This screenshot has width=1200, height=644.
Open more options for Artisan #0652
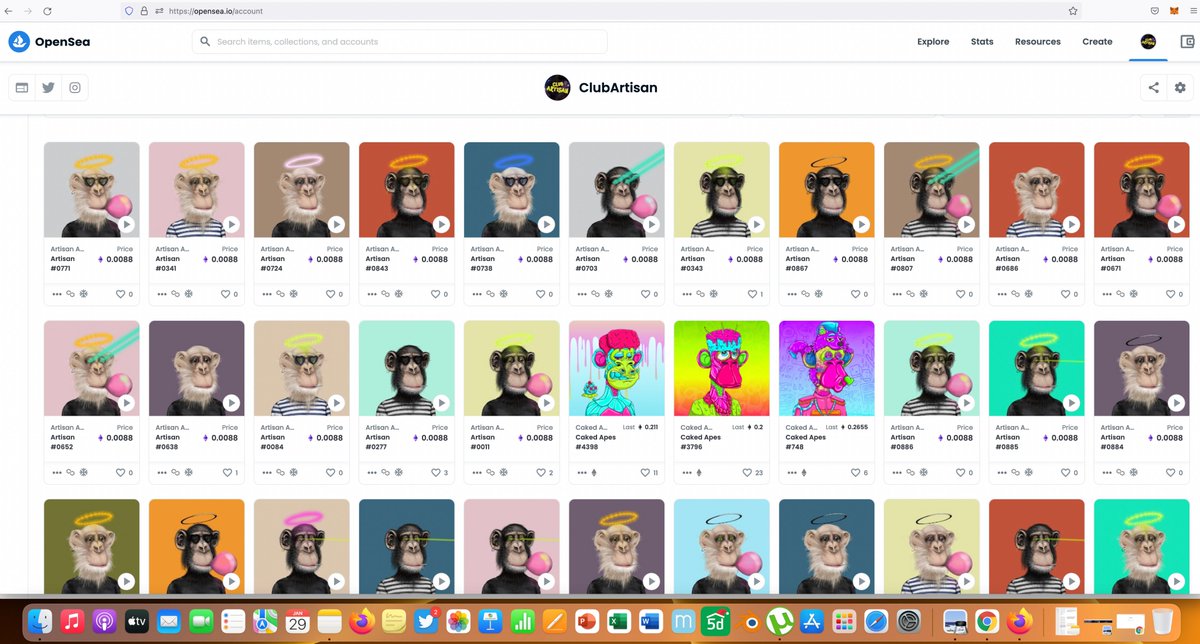point(56,472)
